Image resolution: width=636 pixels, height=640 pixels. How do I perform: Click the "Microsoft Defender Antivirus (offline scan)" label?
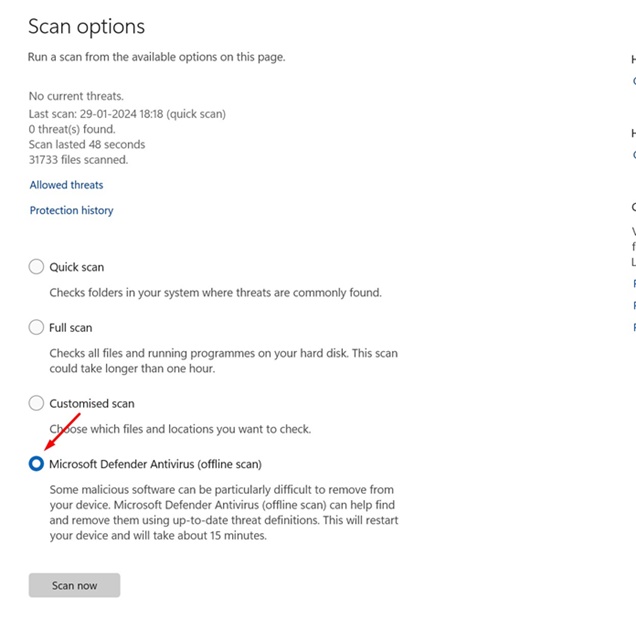point(156,463)
